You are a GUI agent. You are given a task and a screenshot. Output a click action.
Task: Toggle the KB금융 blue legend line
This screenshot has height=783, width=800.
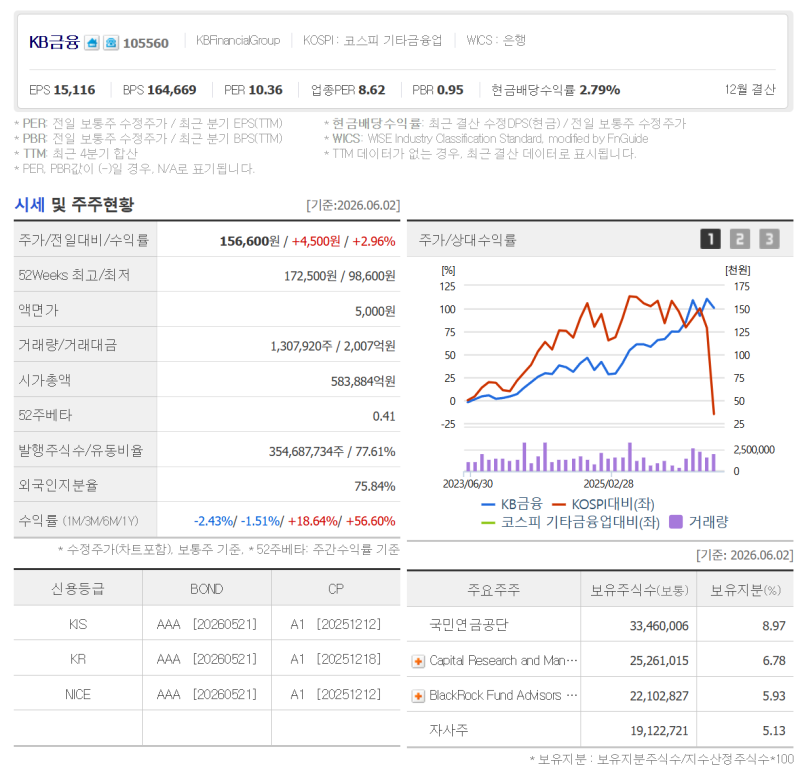[x=511, y=504]
